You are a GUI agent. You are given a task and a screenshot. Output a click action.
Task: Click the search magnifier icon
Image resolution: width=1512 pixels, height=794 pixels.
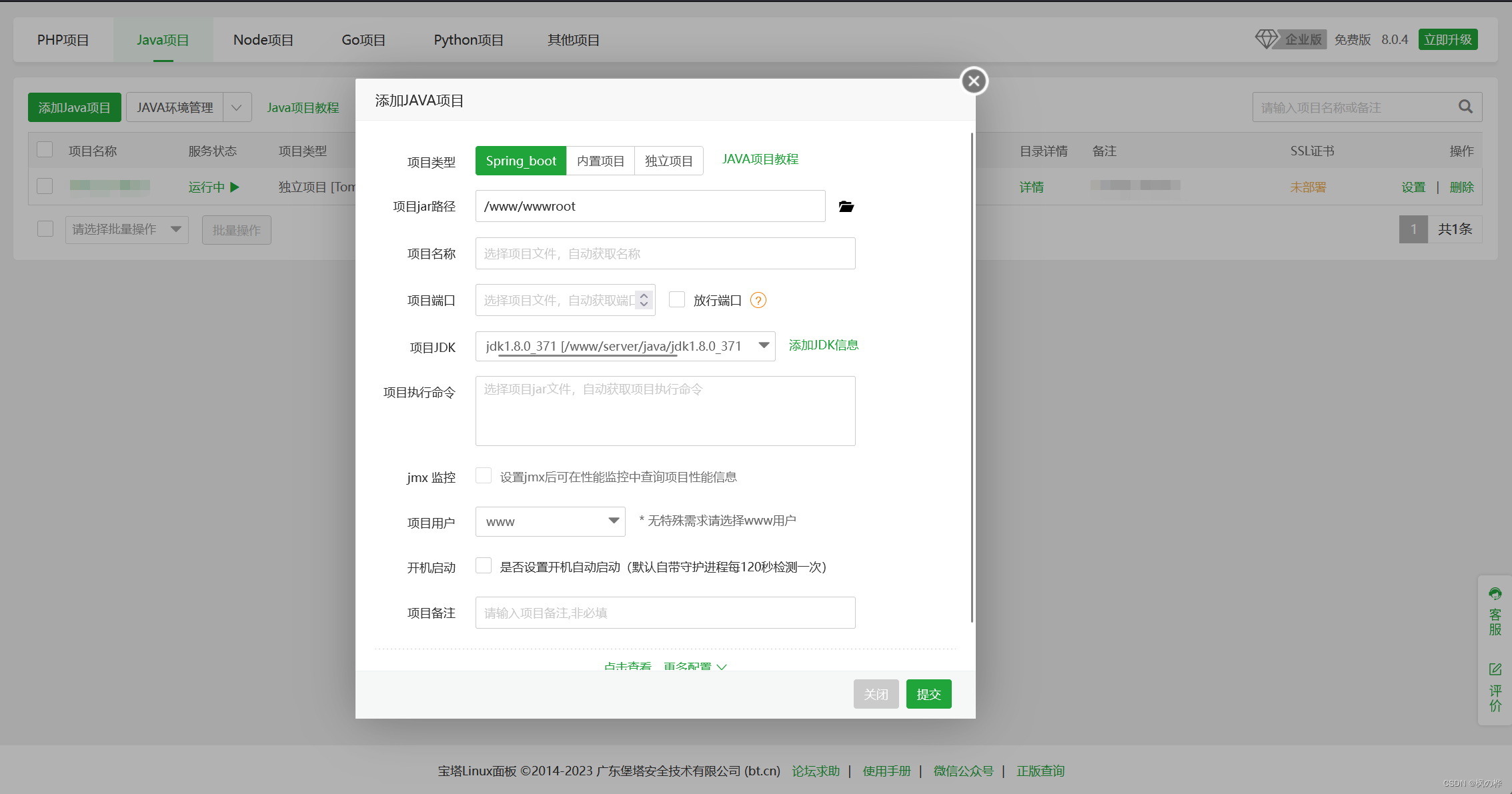click(x=1465, y=107)
